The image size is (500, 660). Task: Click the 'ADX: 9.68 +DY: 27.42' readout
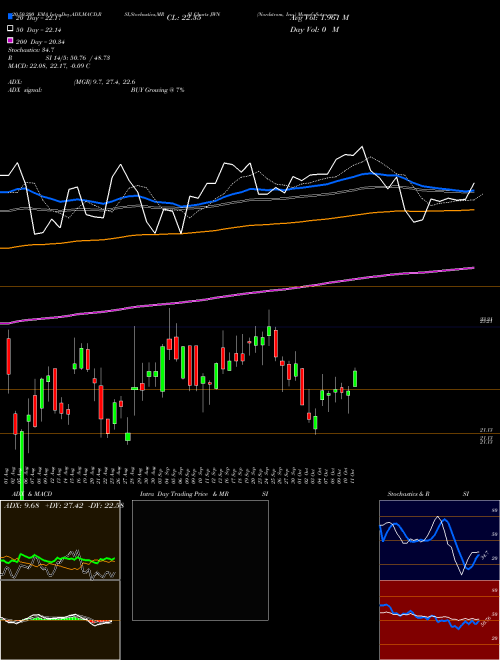tap(45, 506)
